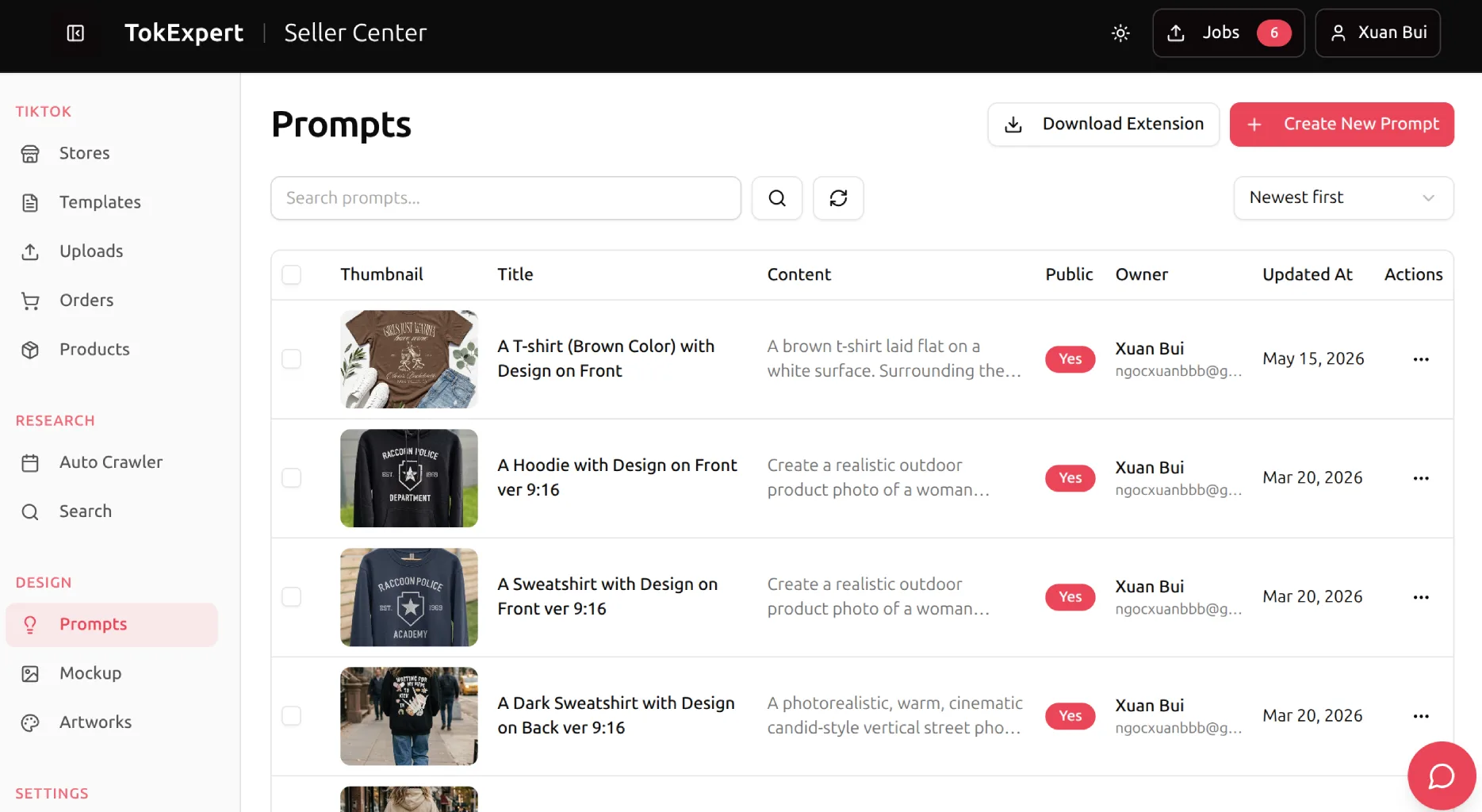Open the Raccoon Police hoodie thumbnail

[409, 478]
